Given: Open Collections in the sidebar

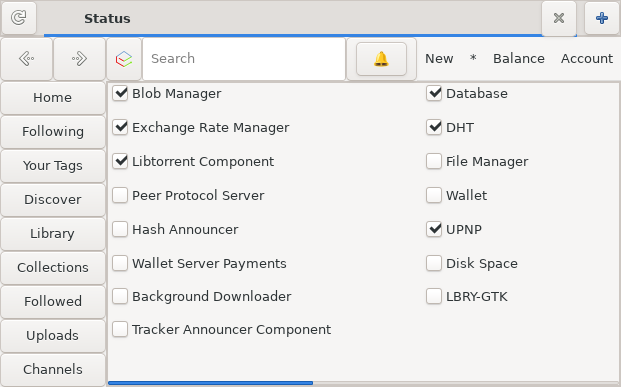Looking at the screenshot, I should click(53, 267).
